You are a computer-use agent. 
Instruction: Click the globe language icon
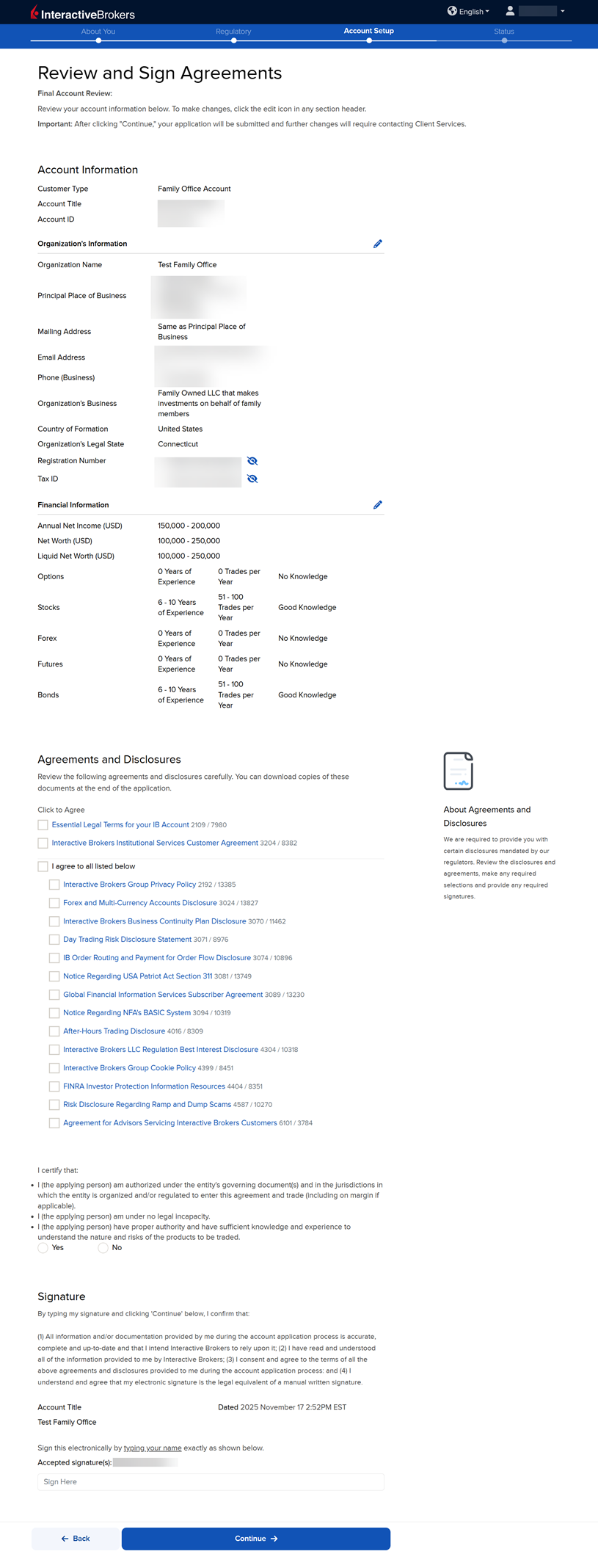click(452, 11)
